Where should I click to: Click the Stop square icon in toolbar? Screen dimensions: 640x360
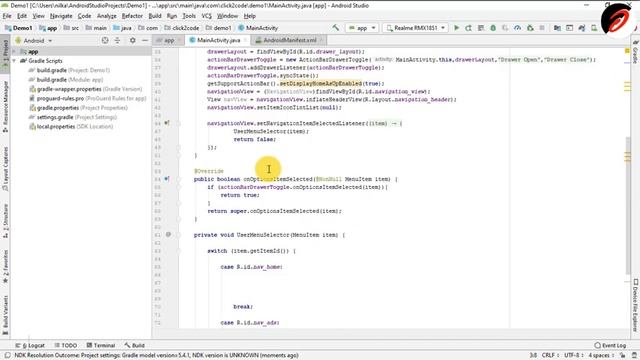point(542,28)
